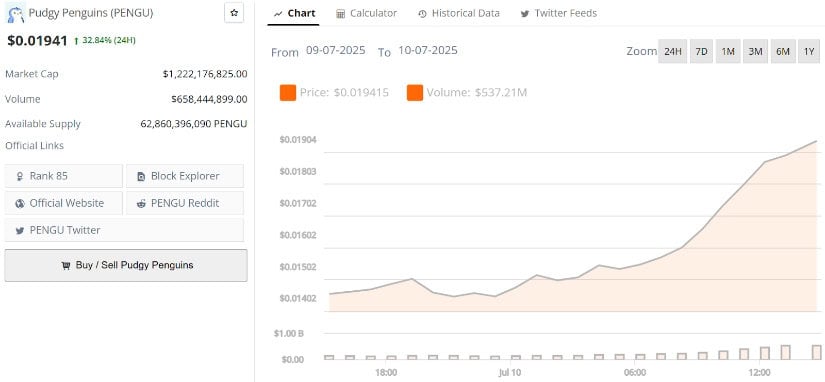Toggle the Price series orange swatch
The image size is (825, 382).
point(288,93)
